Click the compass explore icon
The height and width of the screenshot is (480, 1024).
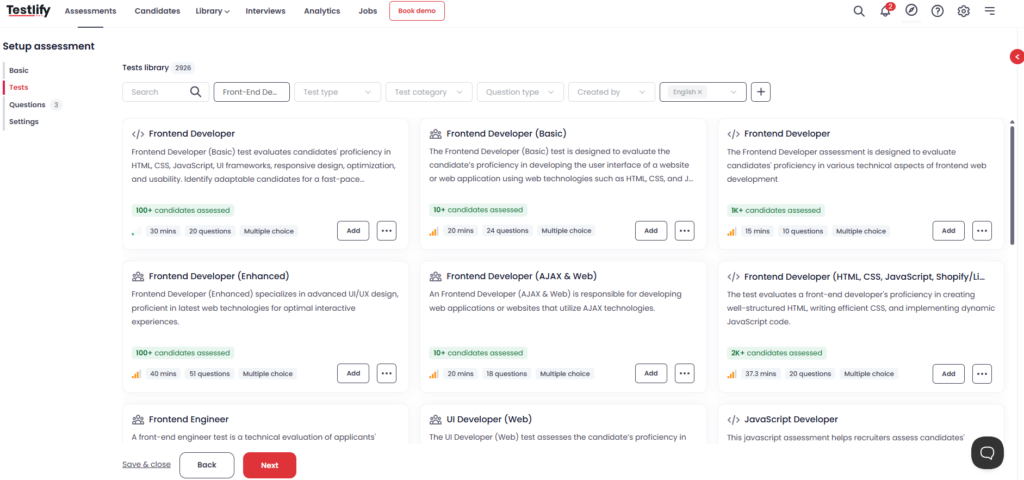pos(912,10)
